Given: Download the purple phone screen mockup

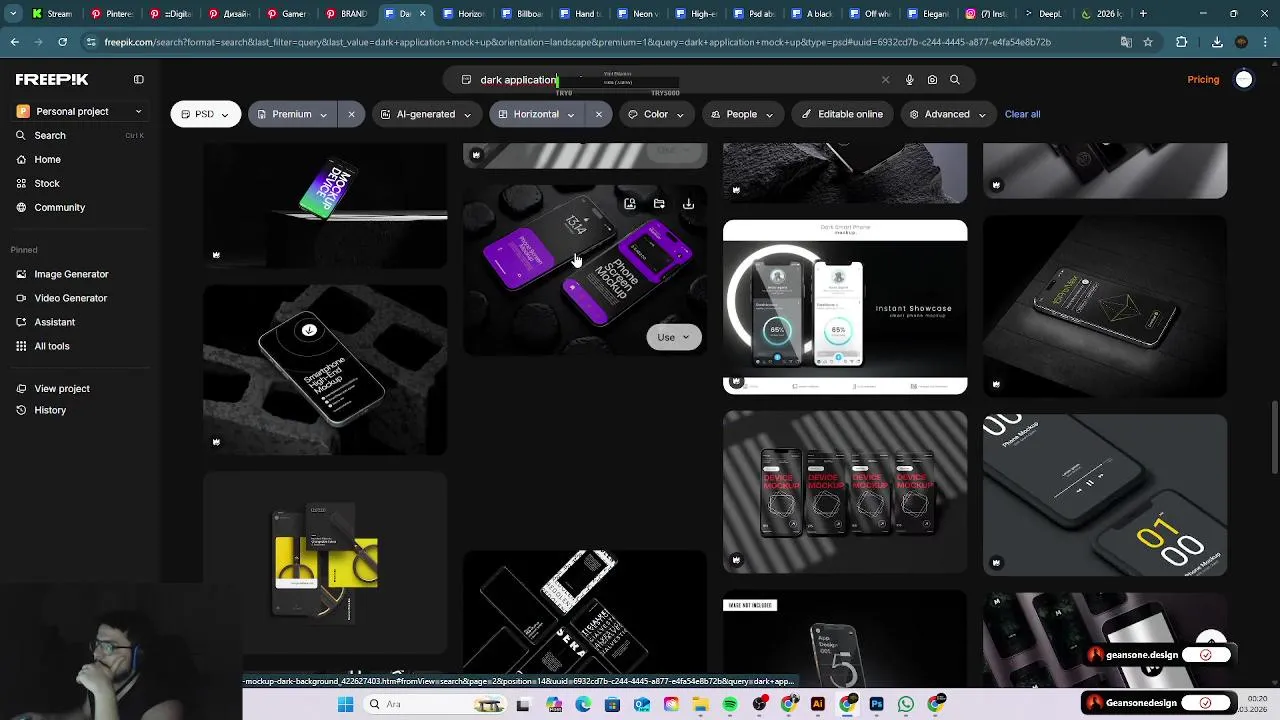Looking at the screenshot, I should tap(688, 204).
